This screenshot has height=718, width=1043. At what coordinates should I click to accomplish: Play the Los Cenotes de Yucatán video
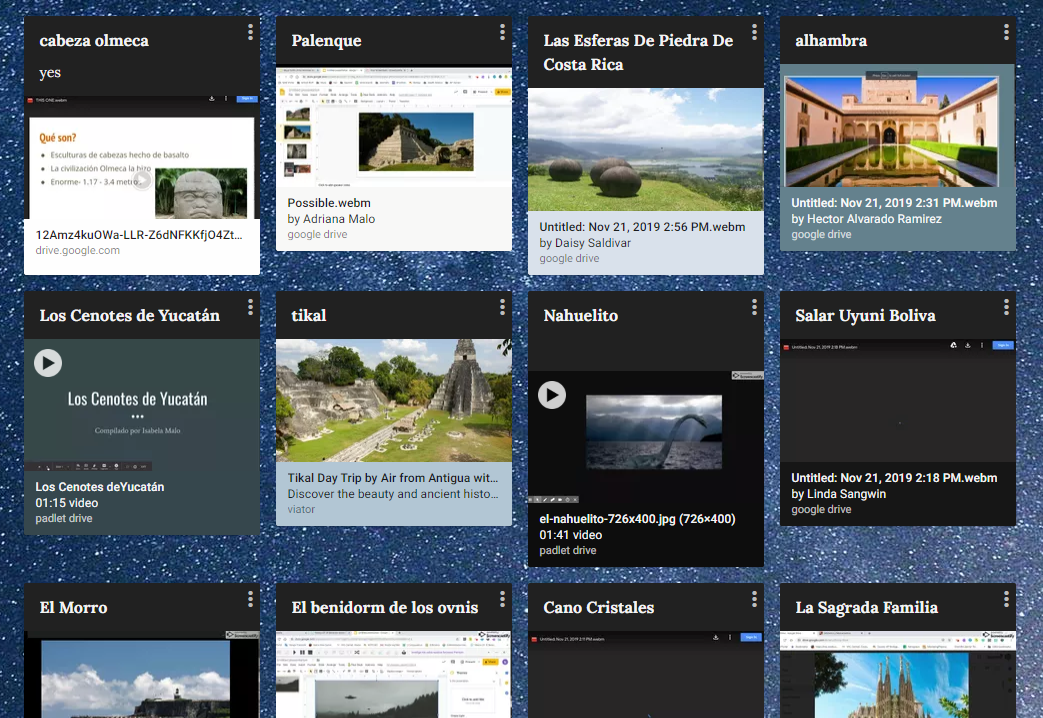click(48, 363)
